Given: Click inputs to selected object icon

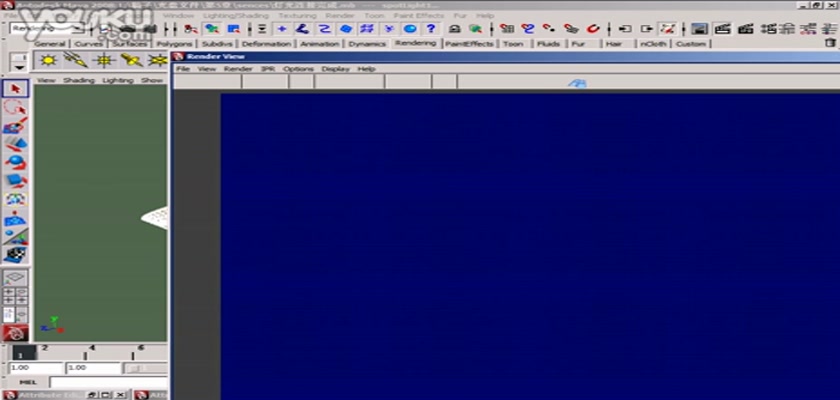Looking at the screenshot, I should 625,28.
